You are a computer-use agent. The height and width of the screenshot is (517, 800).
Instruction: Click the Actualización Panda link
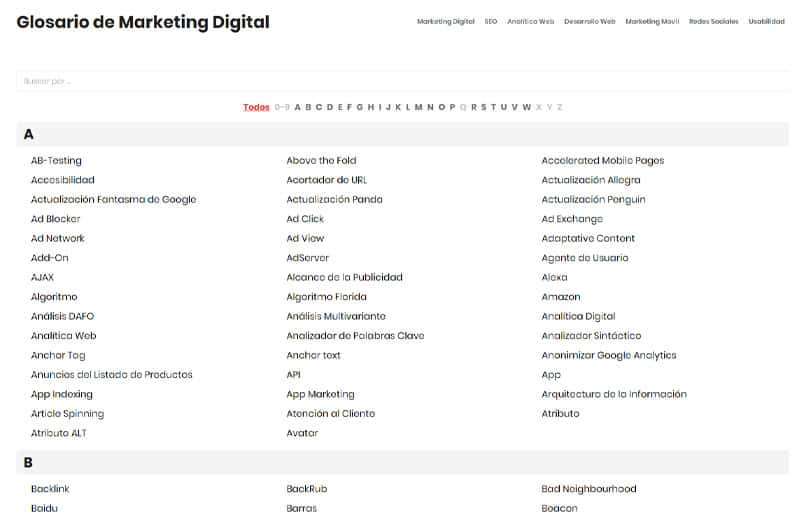click(x=334, y=199)
